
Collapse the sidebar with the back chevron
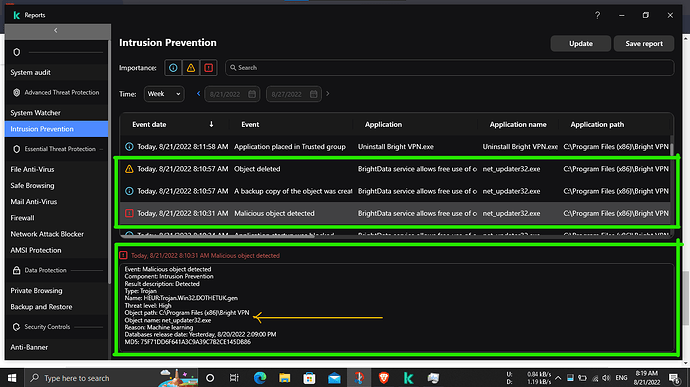55,30
